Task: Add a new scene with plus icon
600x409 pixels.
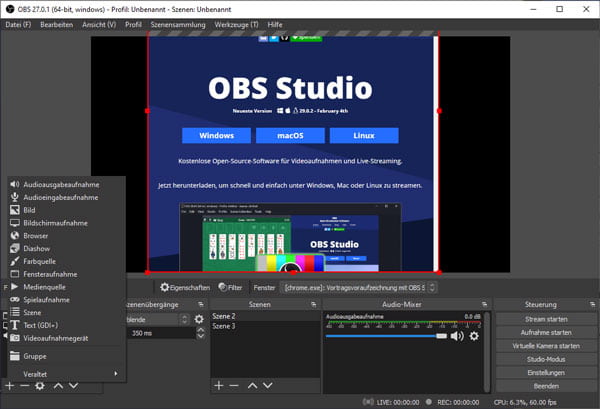Action: [219, 385]
